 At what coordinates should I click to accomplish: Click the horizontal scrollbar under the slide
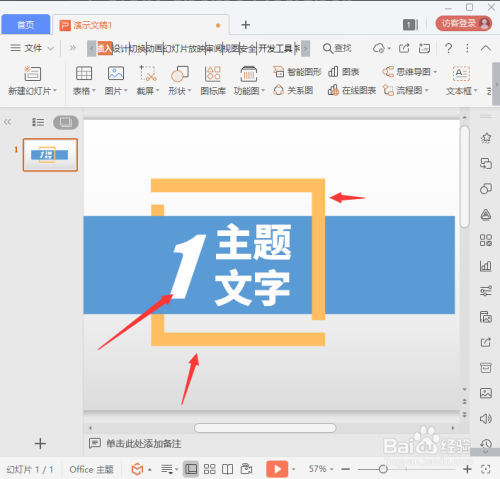pyautogui.click(x=265, y=428)
